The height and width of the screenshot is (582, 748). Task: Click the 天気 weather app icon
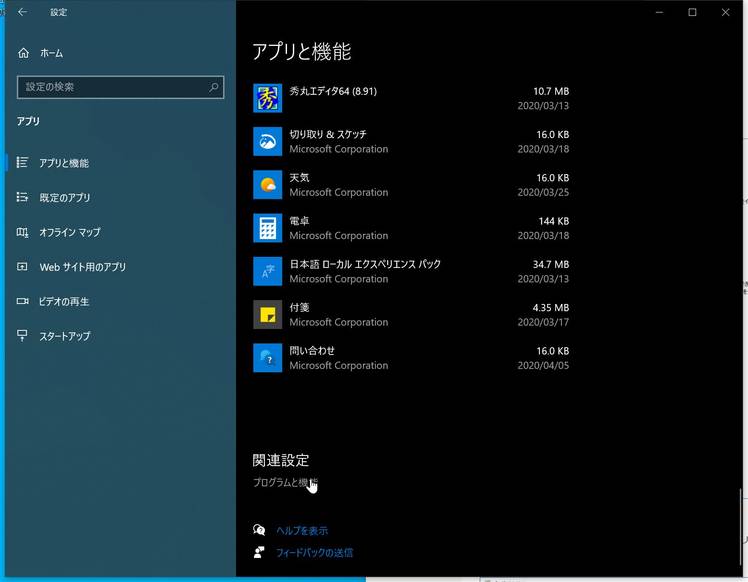pos(267,185)
